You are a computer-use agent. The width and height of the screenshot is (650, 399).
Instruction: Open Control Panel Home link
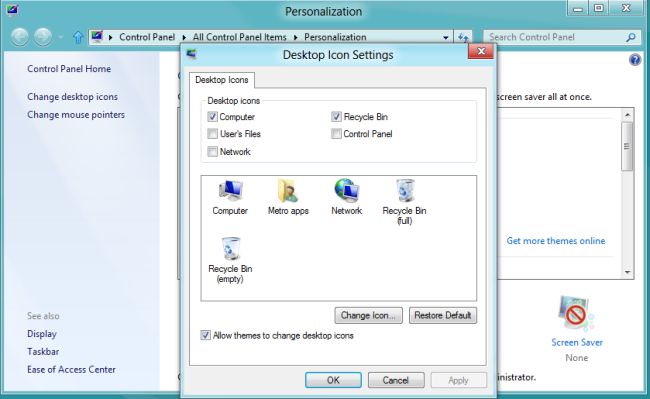coord(69,69)
